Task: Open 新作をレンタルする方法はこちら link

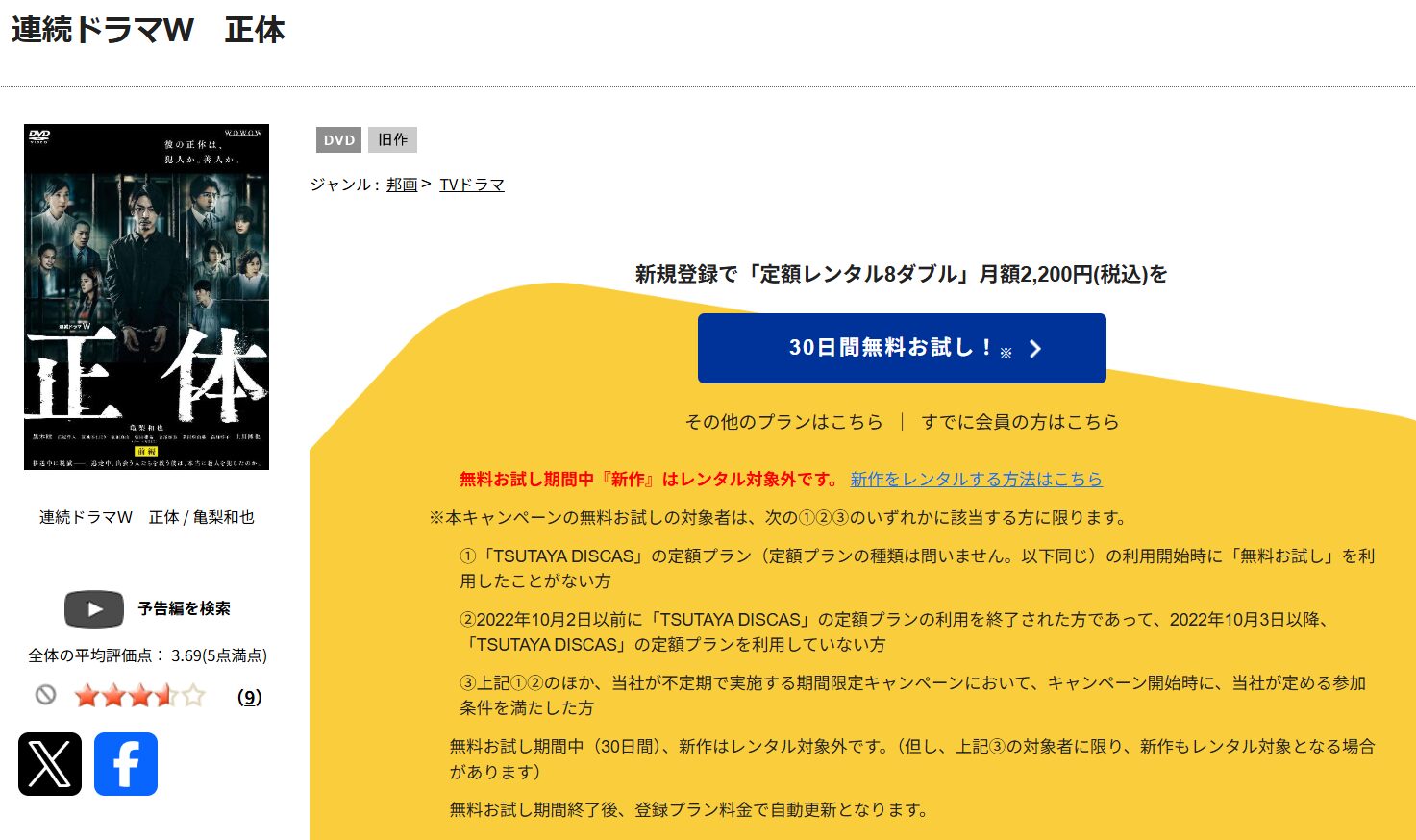Action: 976,479
